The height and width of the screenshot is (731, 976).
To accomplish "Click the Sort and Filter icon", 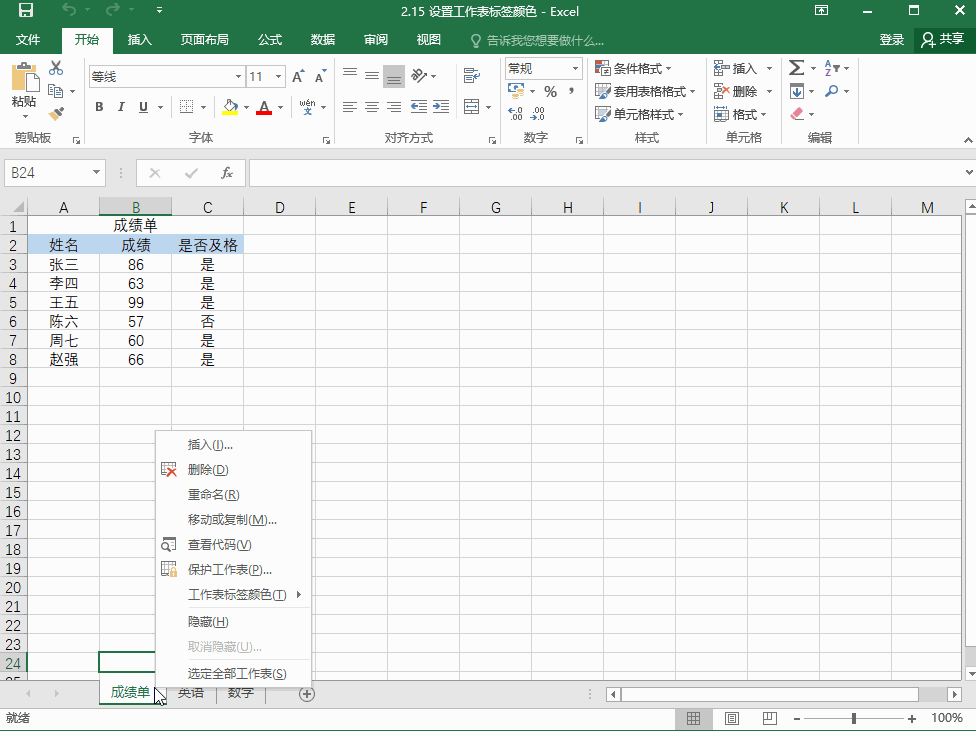I will [x=832, y=67].
